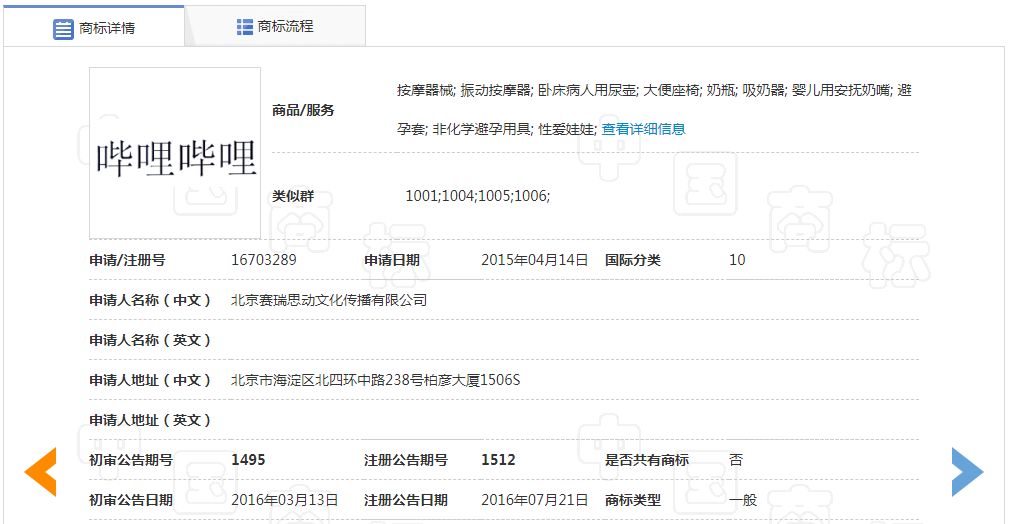Switch to the 商标详情 tab
Image resolution: width=1009 pixels, height=524 pixels.
click(94, 27)
